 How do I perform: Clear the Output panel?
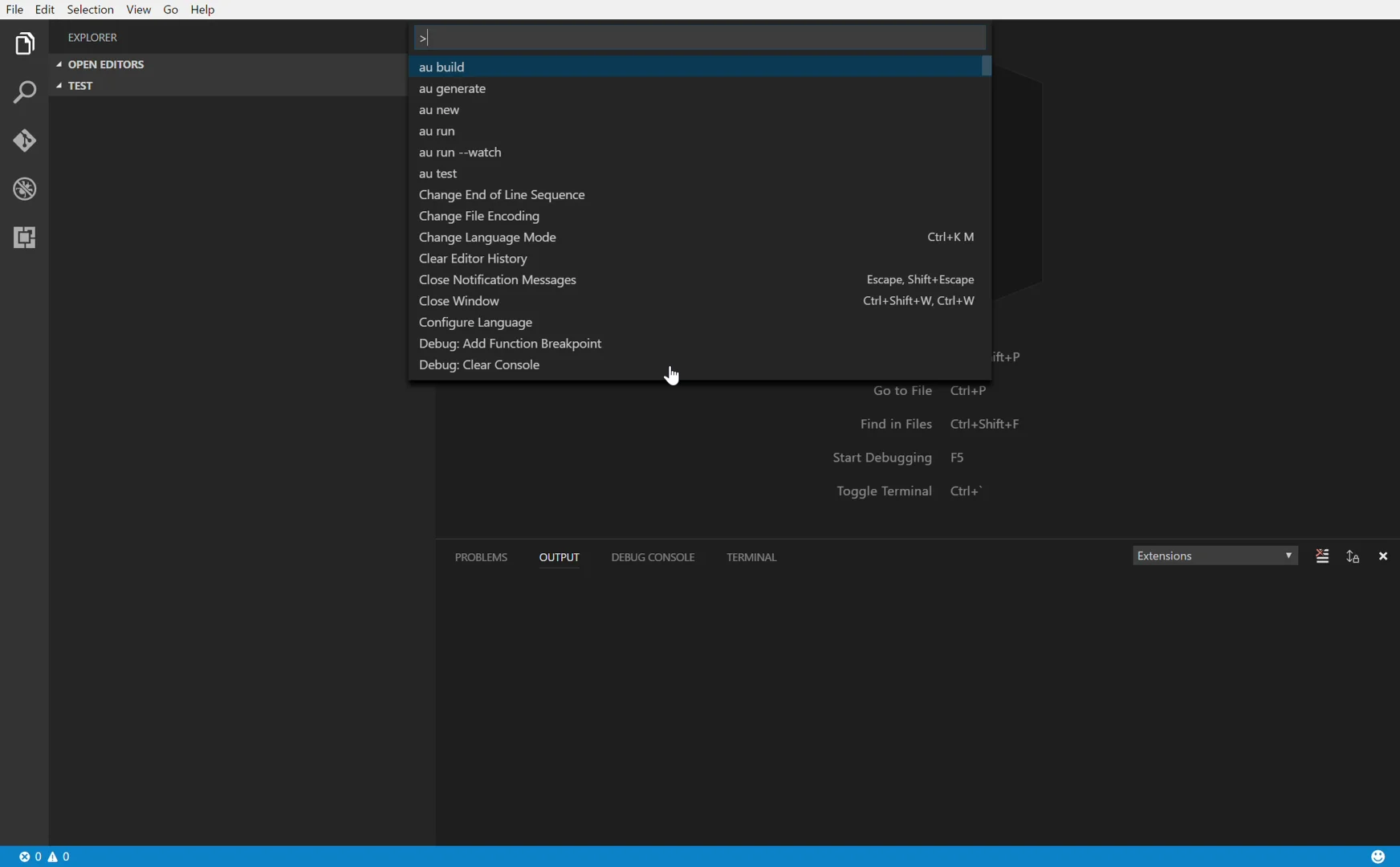pyautogui.click(x=1323, y=556)
